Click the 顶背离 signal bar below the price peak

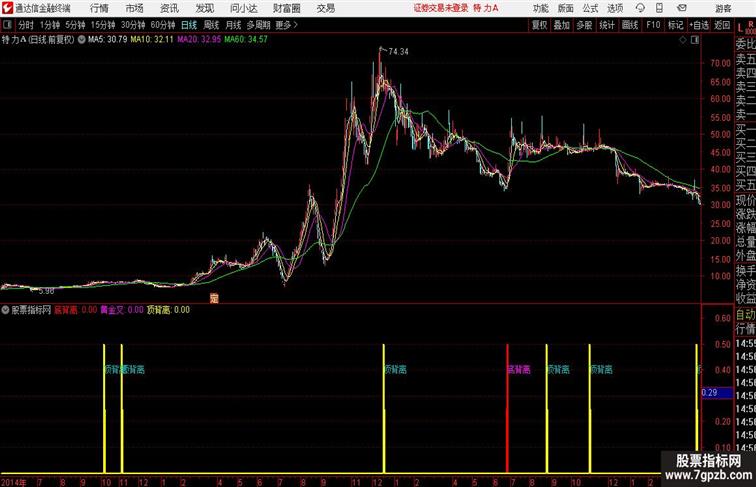point(384,408)
